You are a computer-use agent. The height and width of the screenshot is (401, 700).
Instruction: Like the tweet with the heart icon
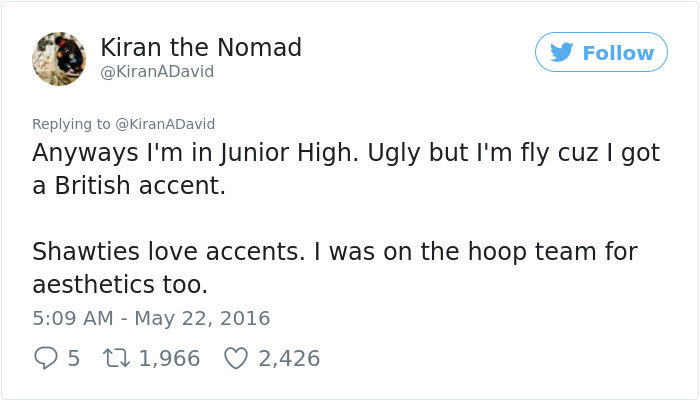click(235, 357)
